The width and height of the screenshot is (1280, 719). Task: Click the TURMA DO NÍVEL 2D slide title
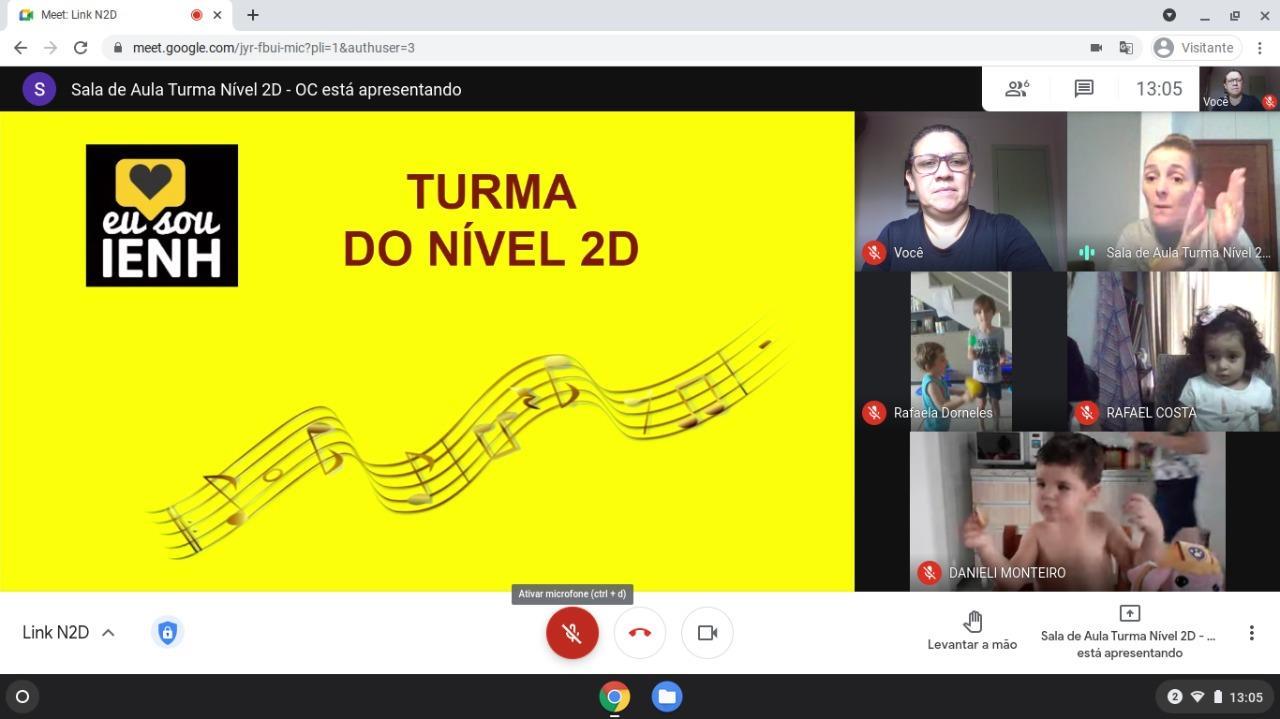coord(491,221)
